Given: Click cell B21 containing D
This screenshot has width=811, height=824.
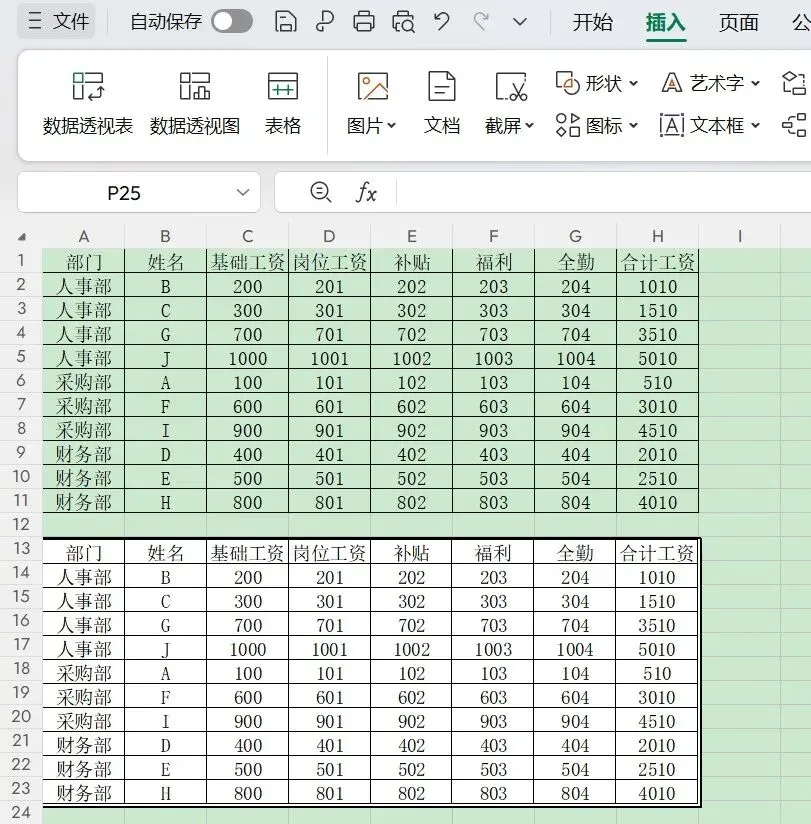Looking at the screenshot, I should [166, 745].
